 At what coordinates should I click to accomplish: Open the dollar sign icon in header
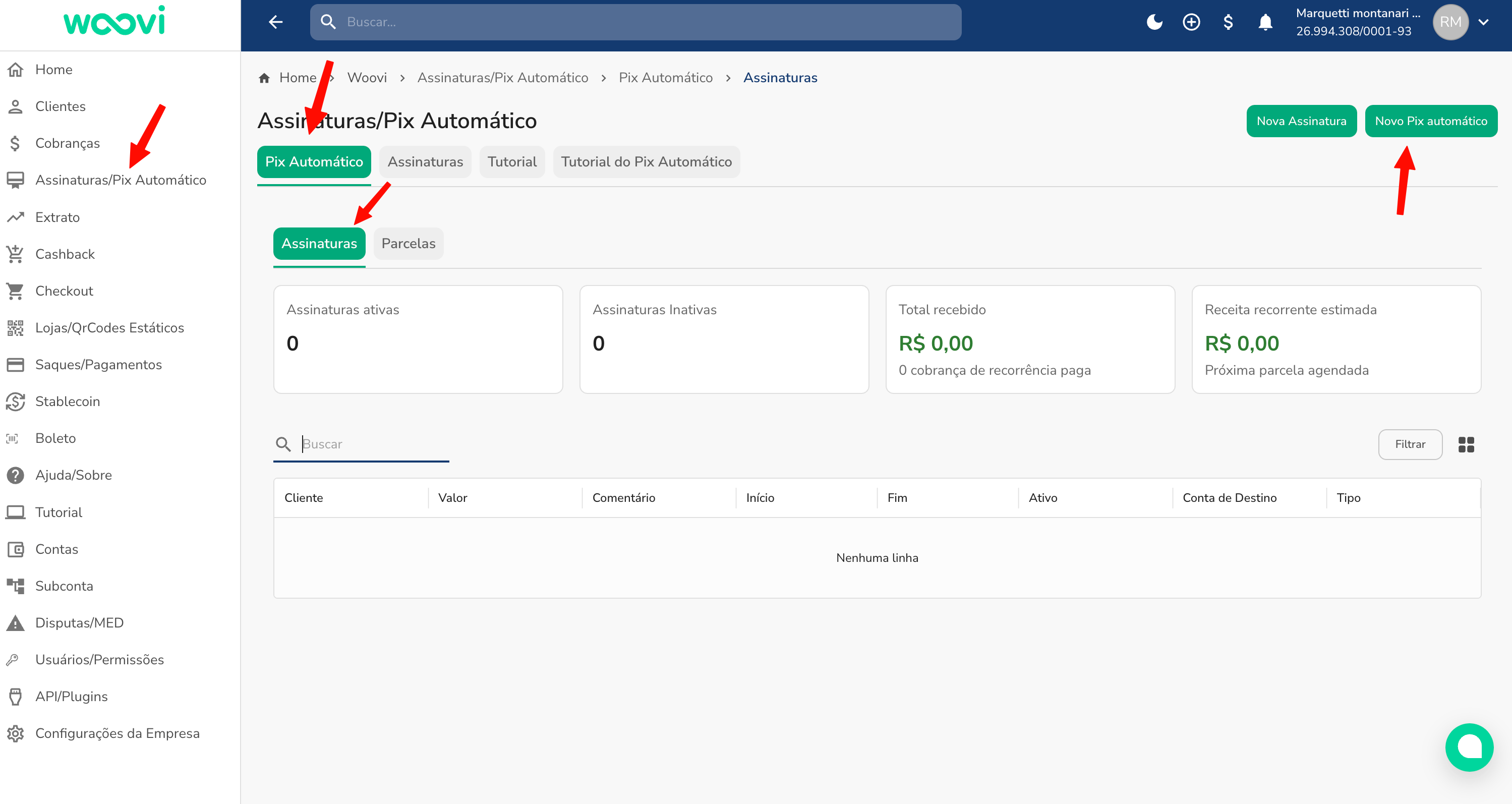point(1228,22)
